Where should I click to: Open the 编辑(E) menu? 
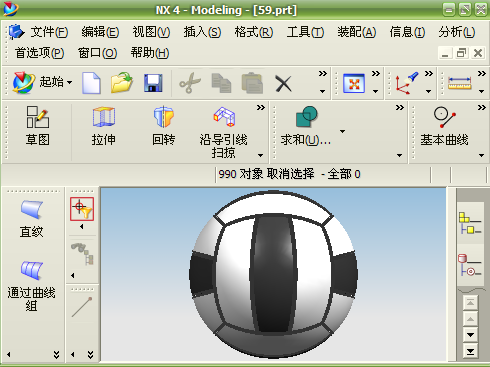coord(100,32)
